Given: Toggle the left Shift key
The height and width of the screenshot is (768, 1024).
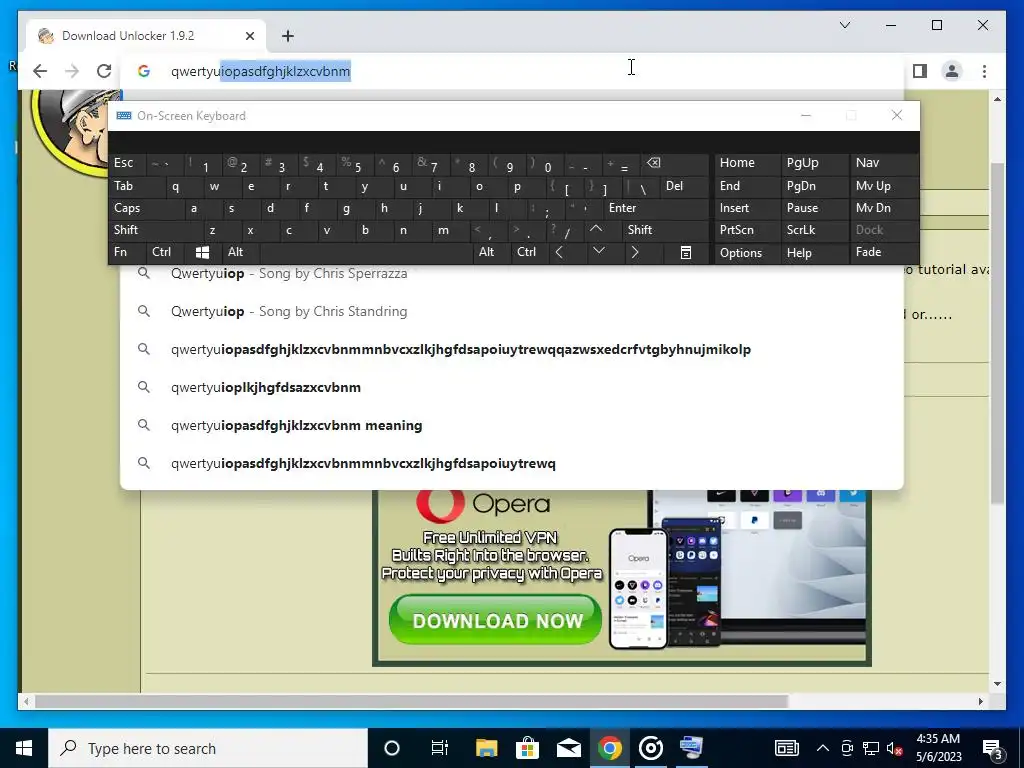Looking at the screenshot, I should (155, 230).
